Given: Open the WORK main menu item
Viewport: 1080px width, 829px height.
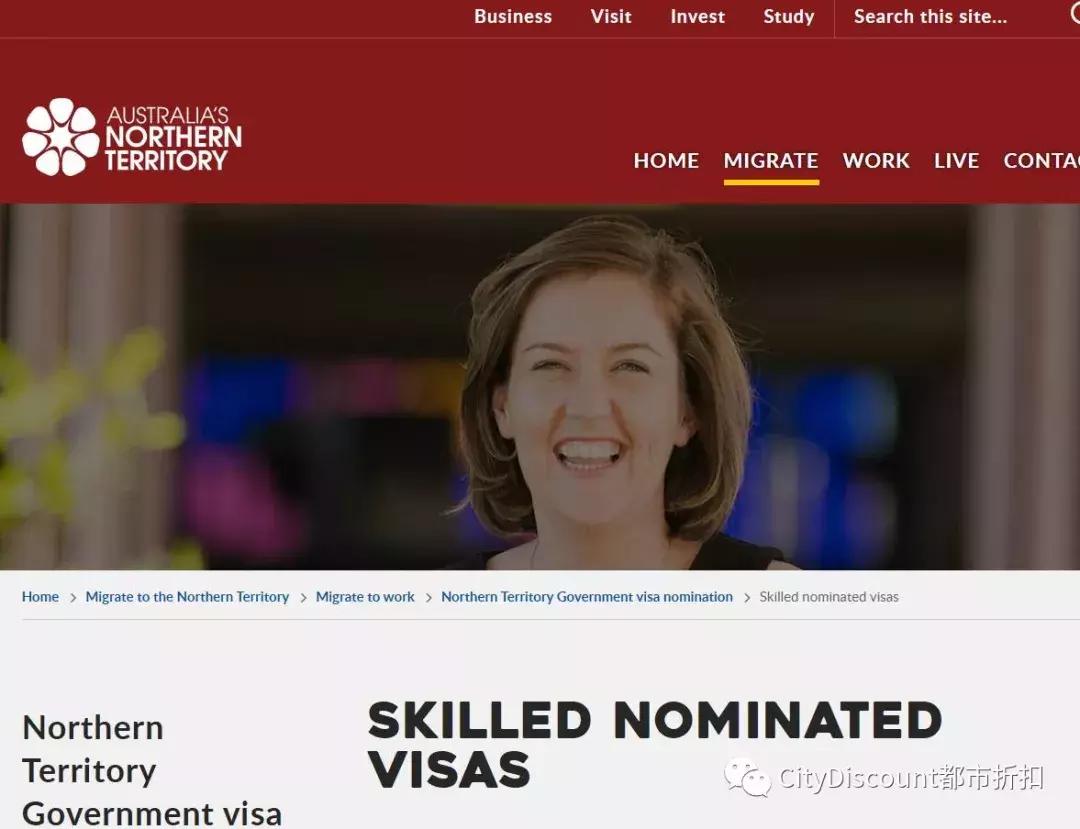Looking at the screenshot, I should [876, 160].
